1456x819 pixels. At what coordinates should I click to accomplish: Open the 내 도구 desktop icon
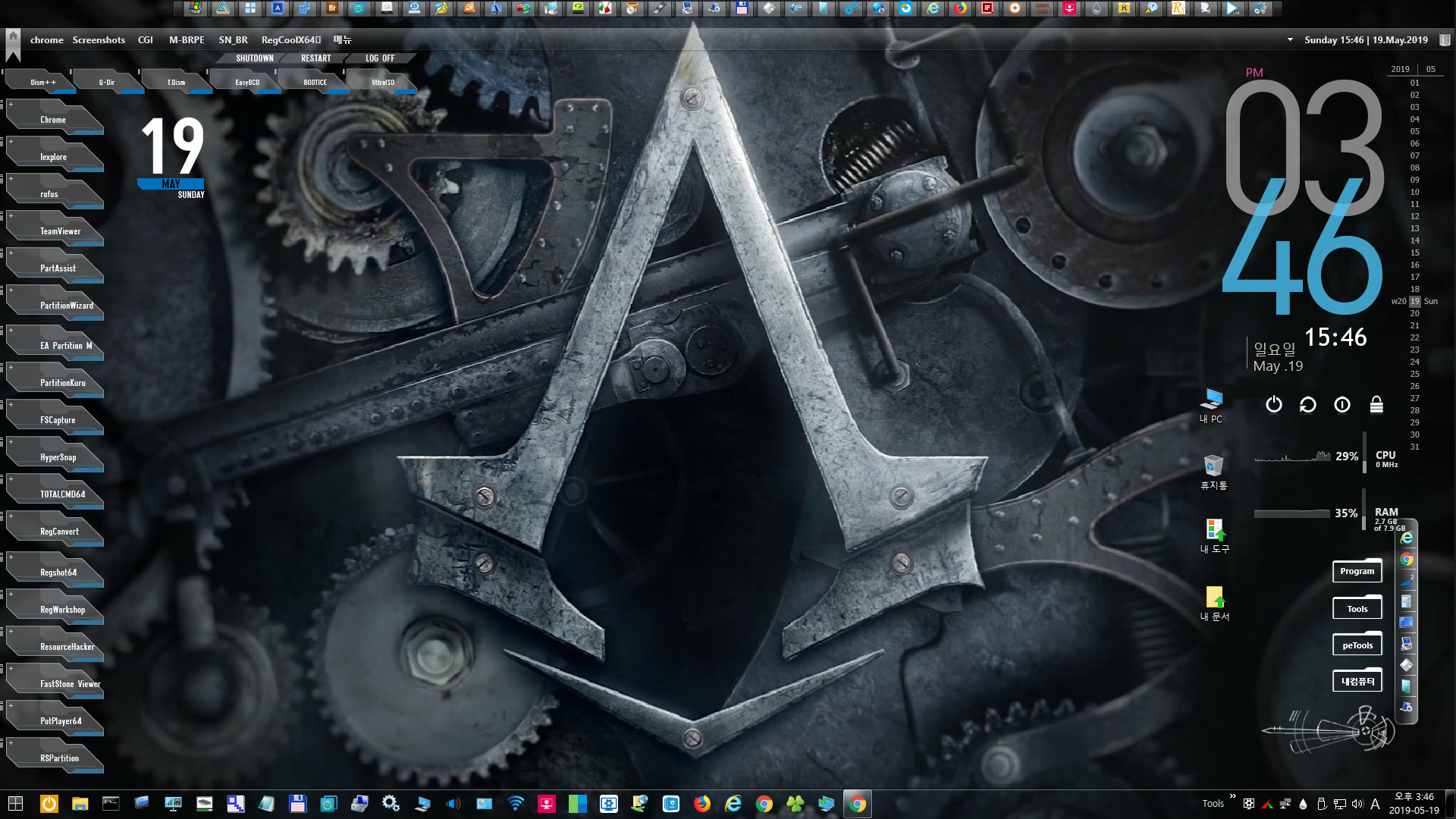(x=1214, y=536)
